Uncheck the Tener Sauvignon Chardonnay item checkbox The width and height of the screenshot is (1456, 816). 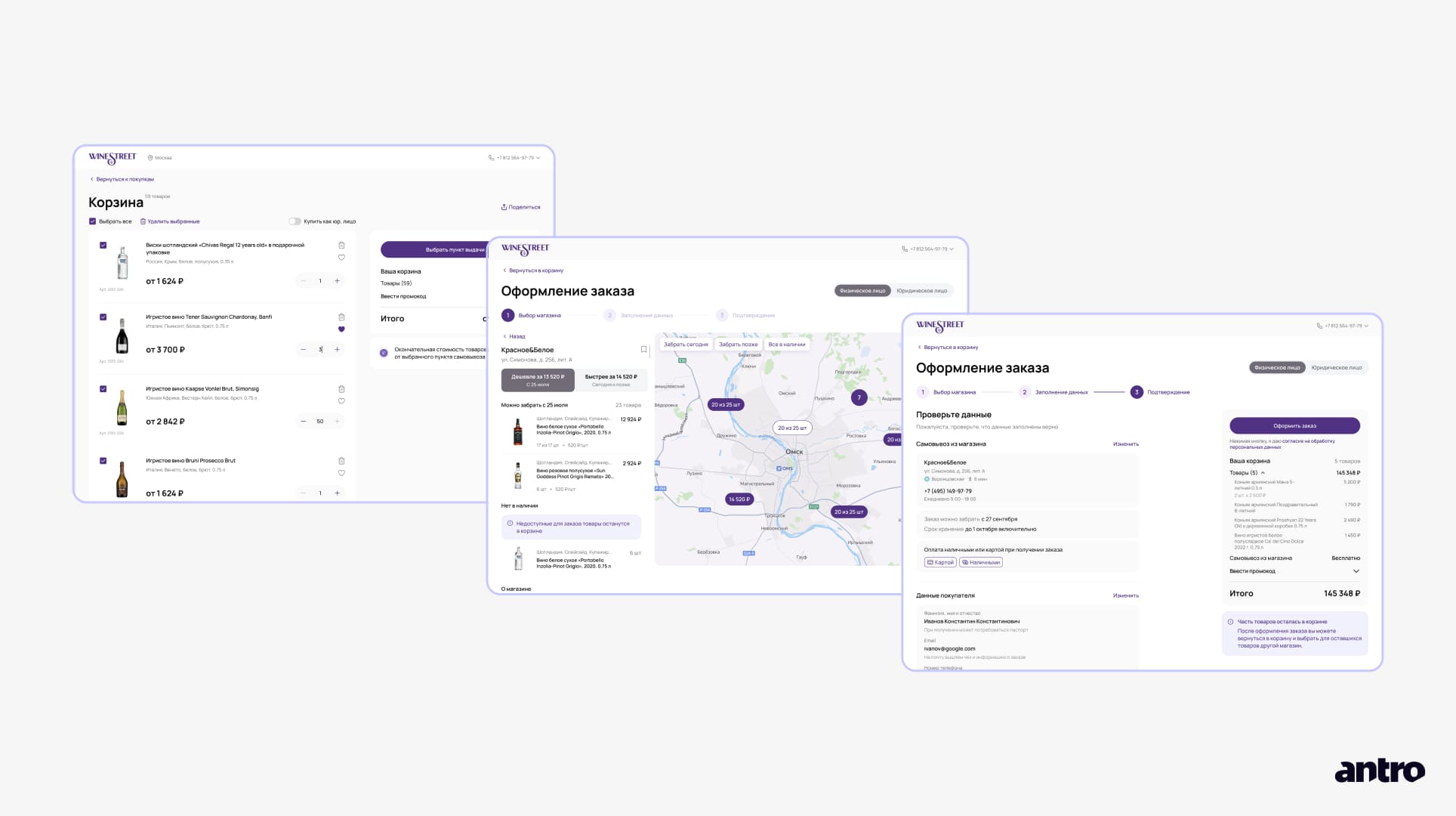click(x=103, y=317)
